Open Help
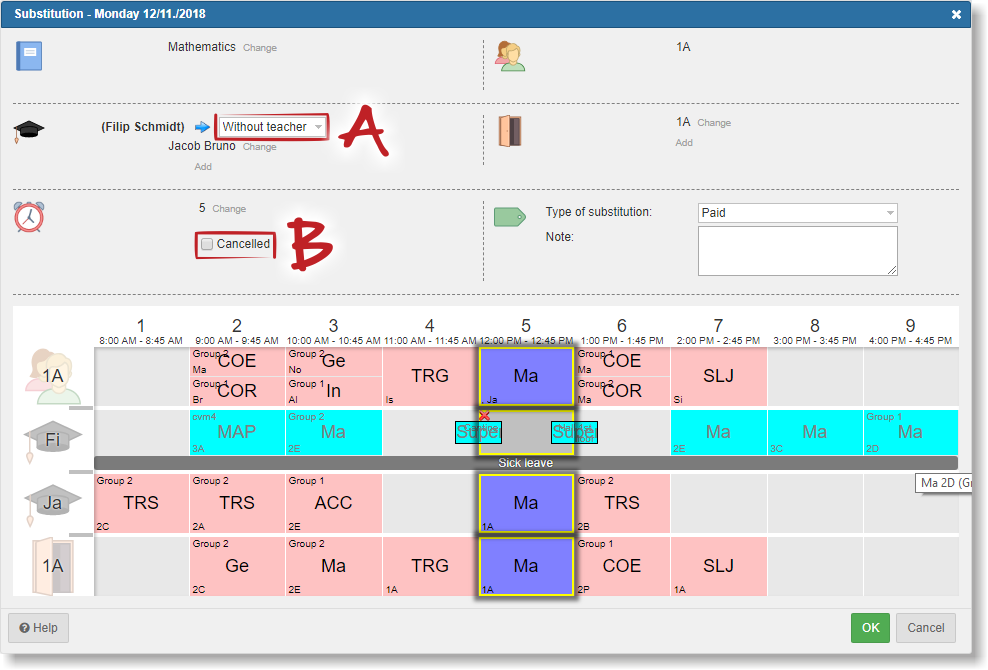 38,628
